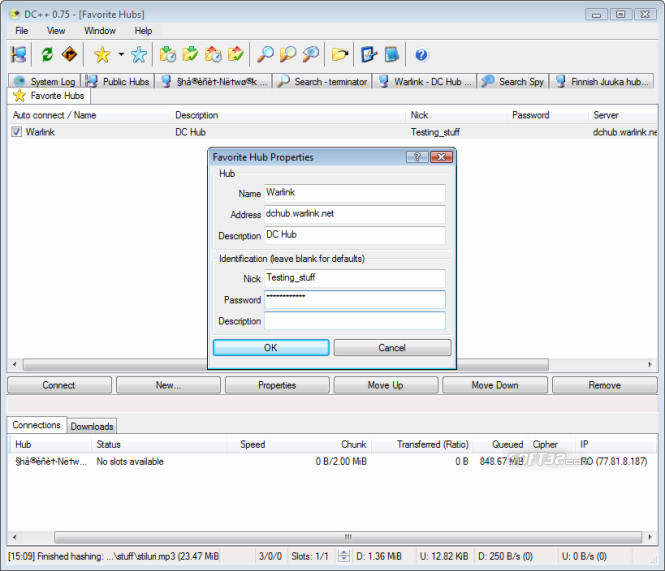Viewport: 665px width, 571px height.
Task: Adjust slots with the status bar spinner
Action: coord(344,556)
